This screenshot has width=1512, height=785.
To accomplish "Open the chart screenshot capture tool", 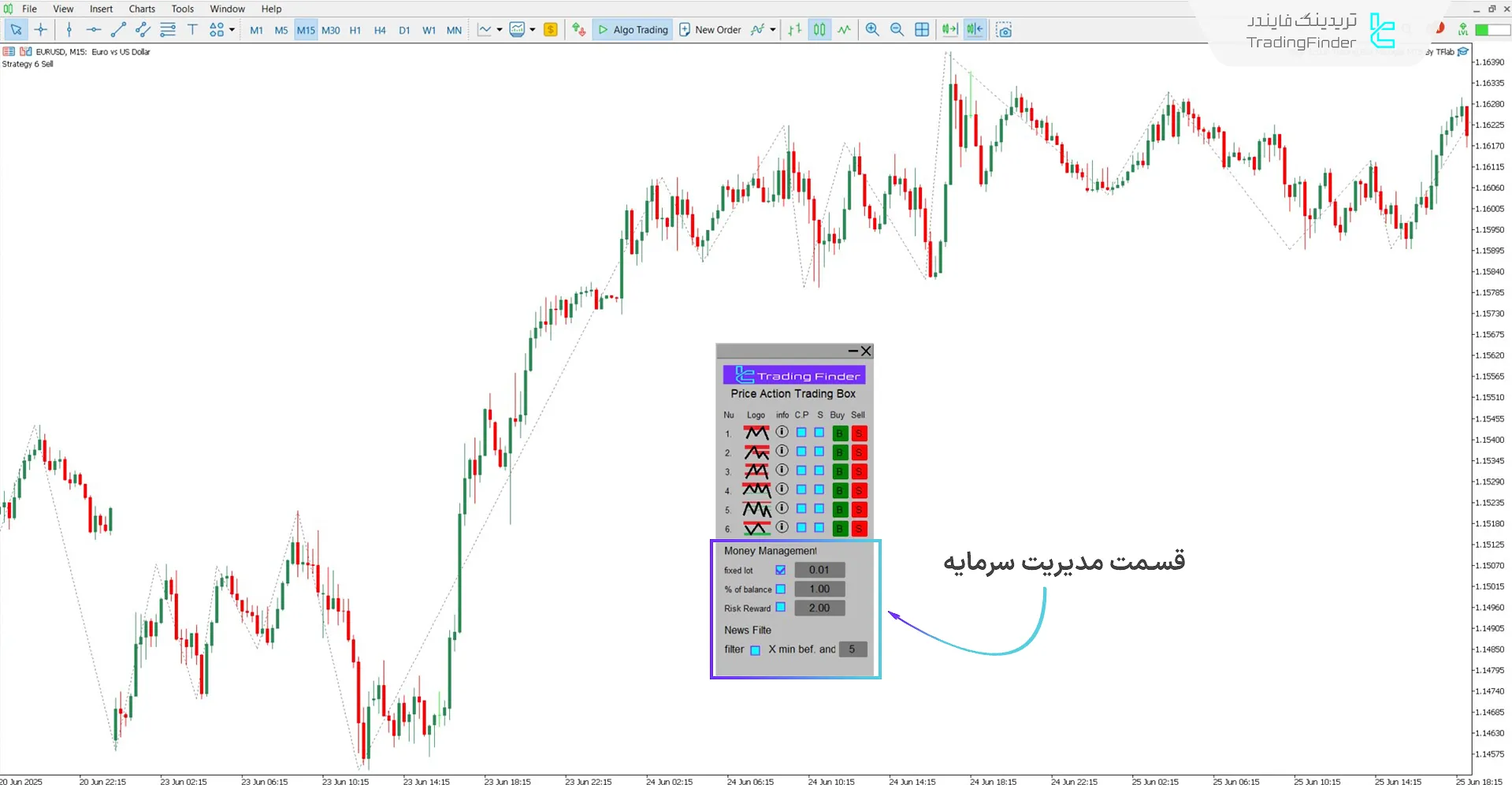I will [x=1005, y=29].
